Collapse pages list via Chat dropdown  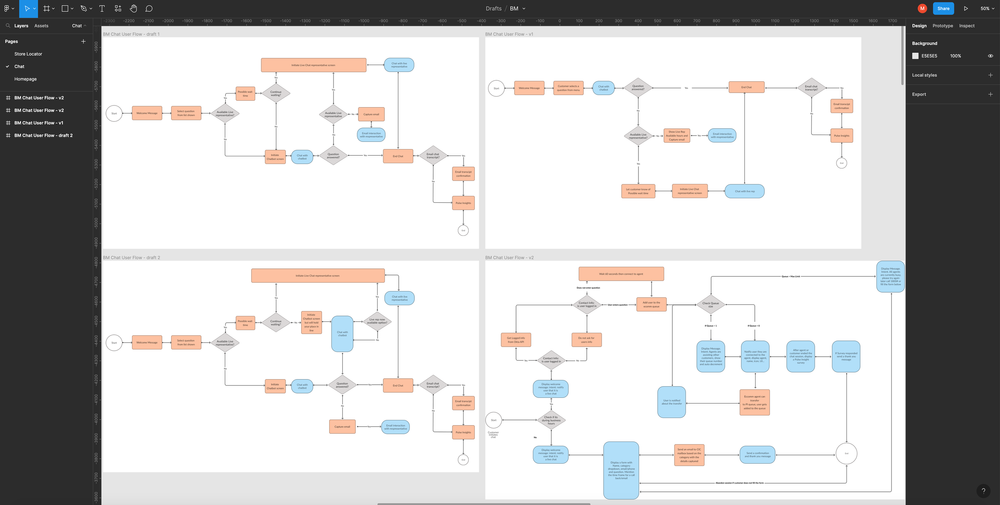[79, 26]
